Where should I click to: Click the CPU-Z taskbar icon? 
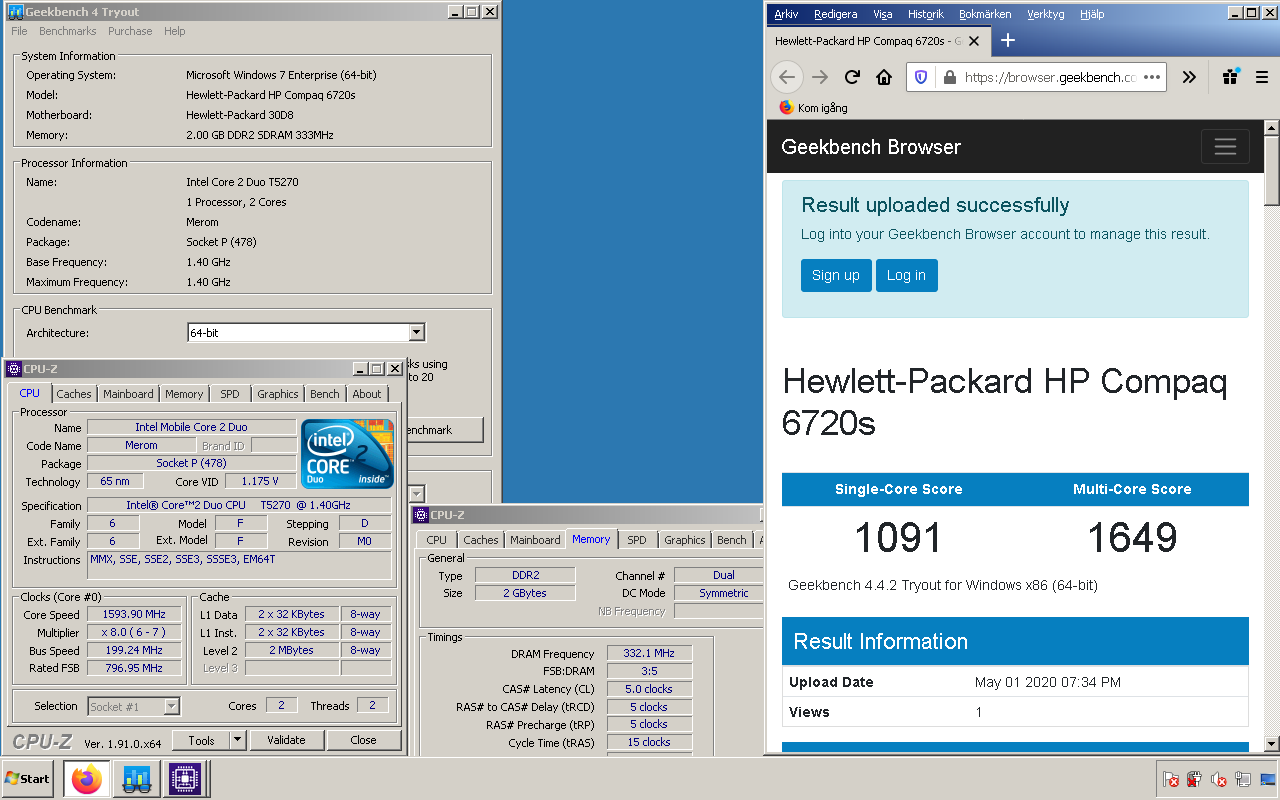pyautogui.click(x=184, y=779)
